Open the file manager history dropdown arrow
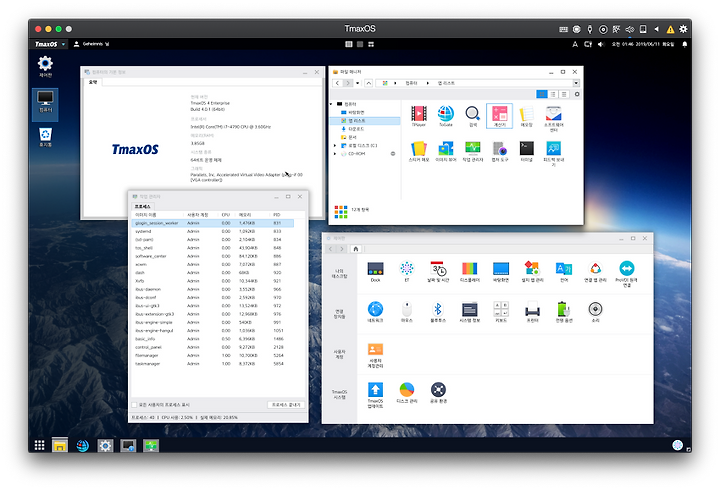 pyautogui.click(x=358, y=83)
